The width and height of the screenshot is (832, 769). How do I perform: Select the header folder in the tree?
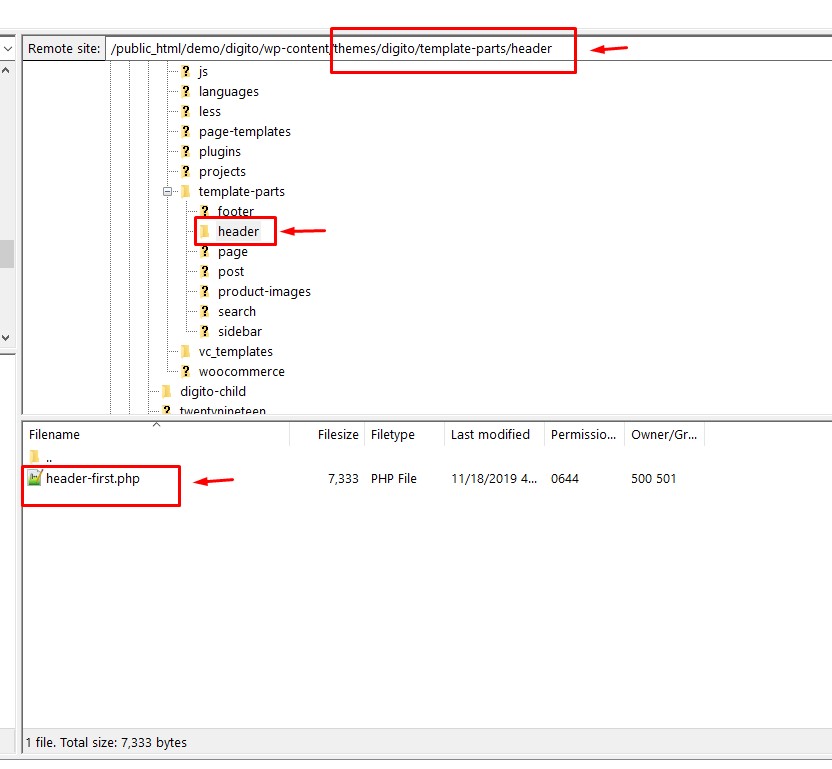point(240,231)
